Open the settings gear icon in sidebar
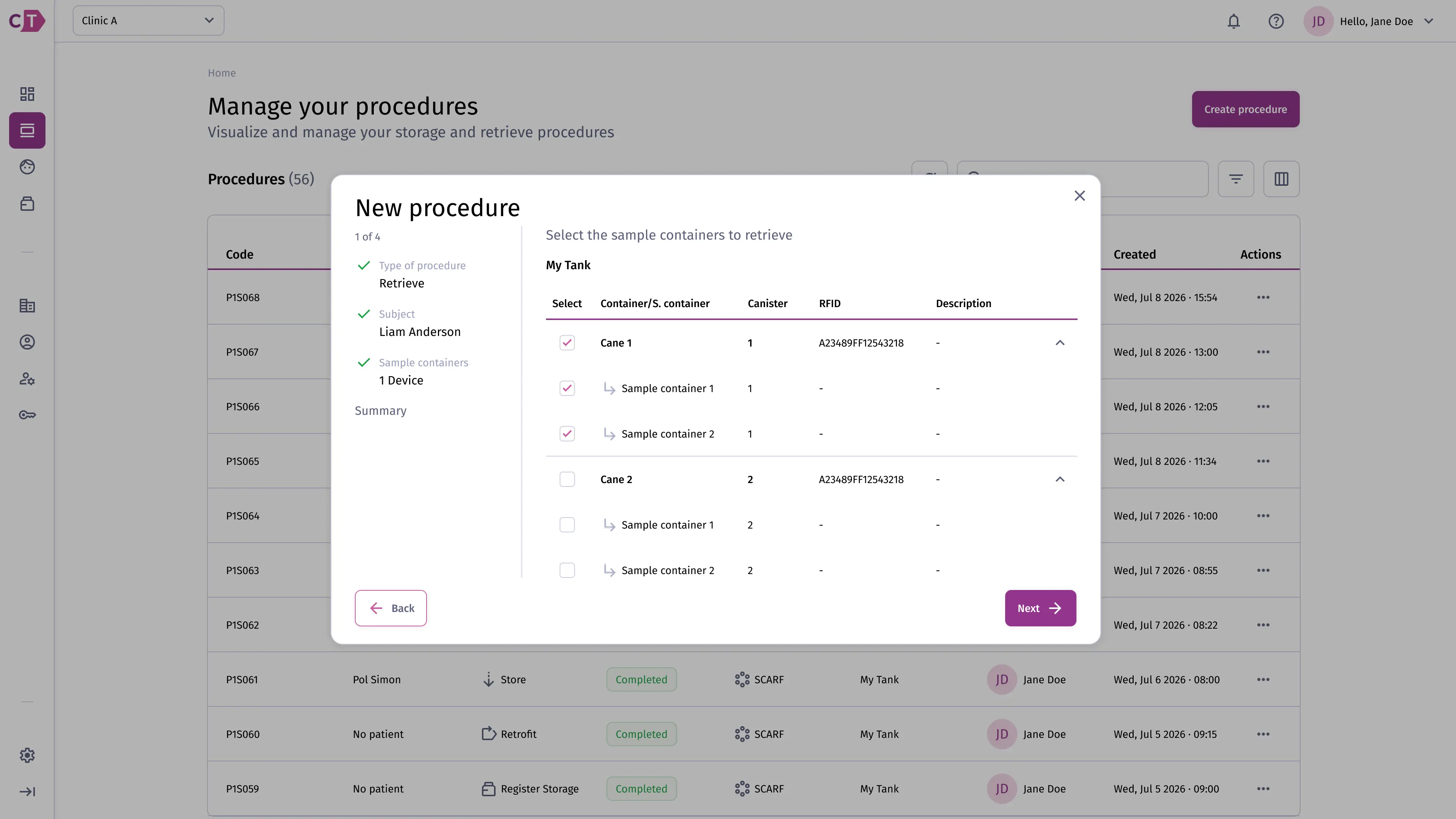Viewport: 1456px width, 819px height. (27, 755)
